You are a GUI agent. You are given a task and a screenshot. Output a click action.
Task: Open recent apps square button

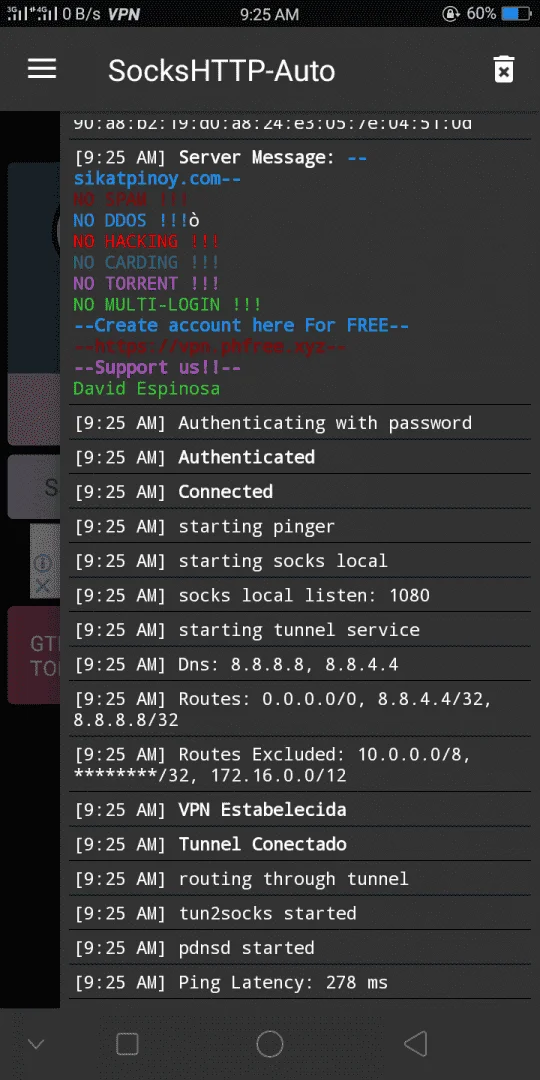click(x=127, y=1044)
